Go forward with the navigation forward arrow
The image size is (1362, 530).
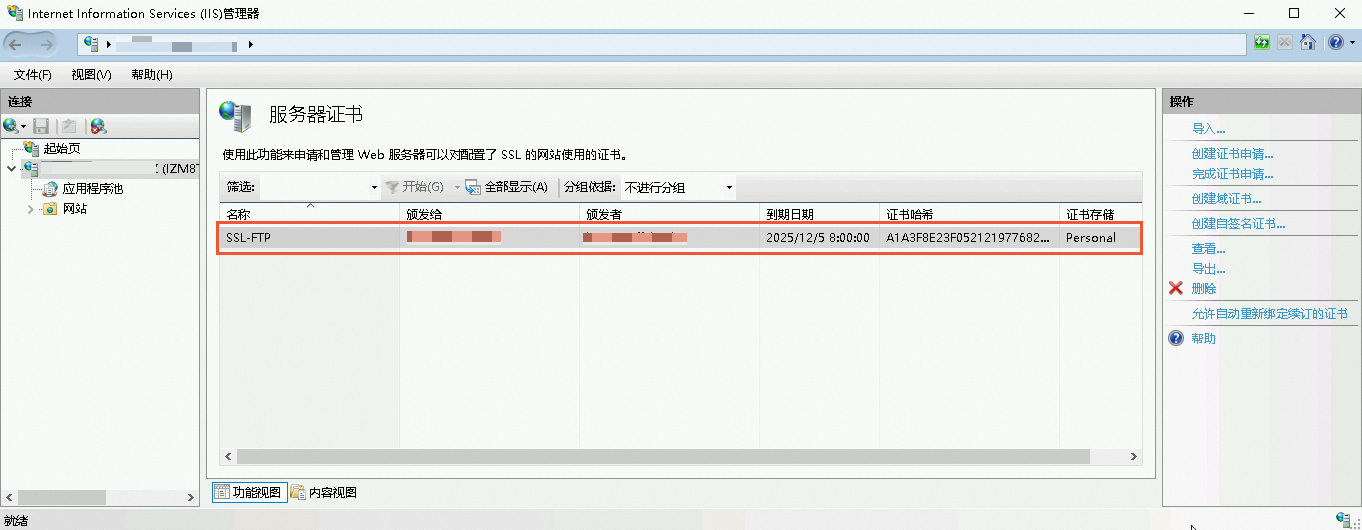click(47, 44)
